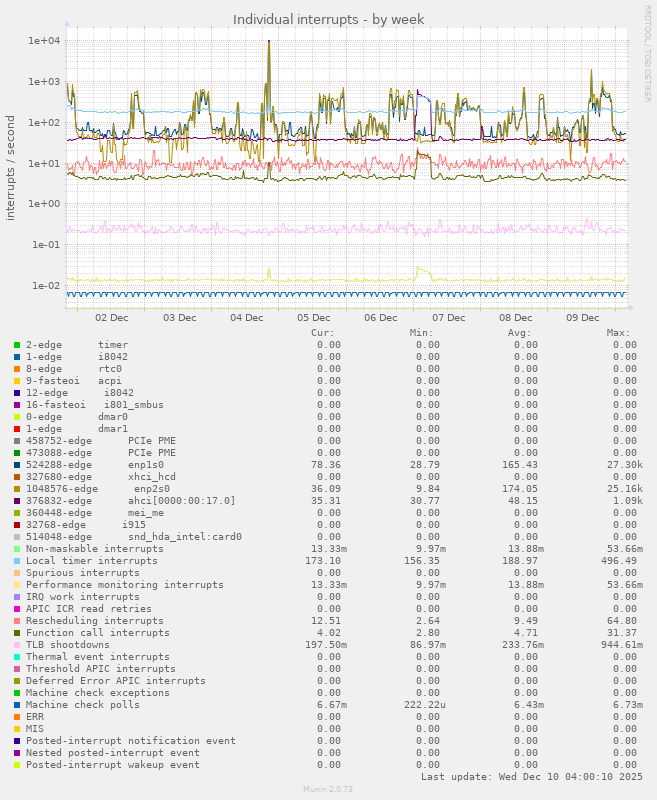The image size is (657, 800).
Task: Click the "Max:" column header
Action: [x=618, y=332]
